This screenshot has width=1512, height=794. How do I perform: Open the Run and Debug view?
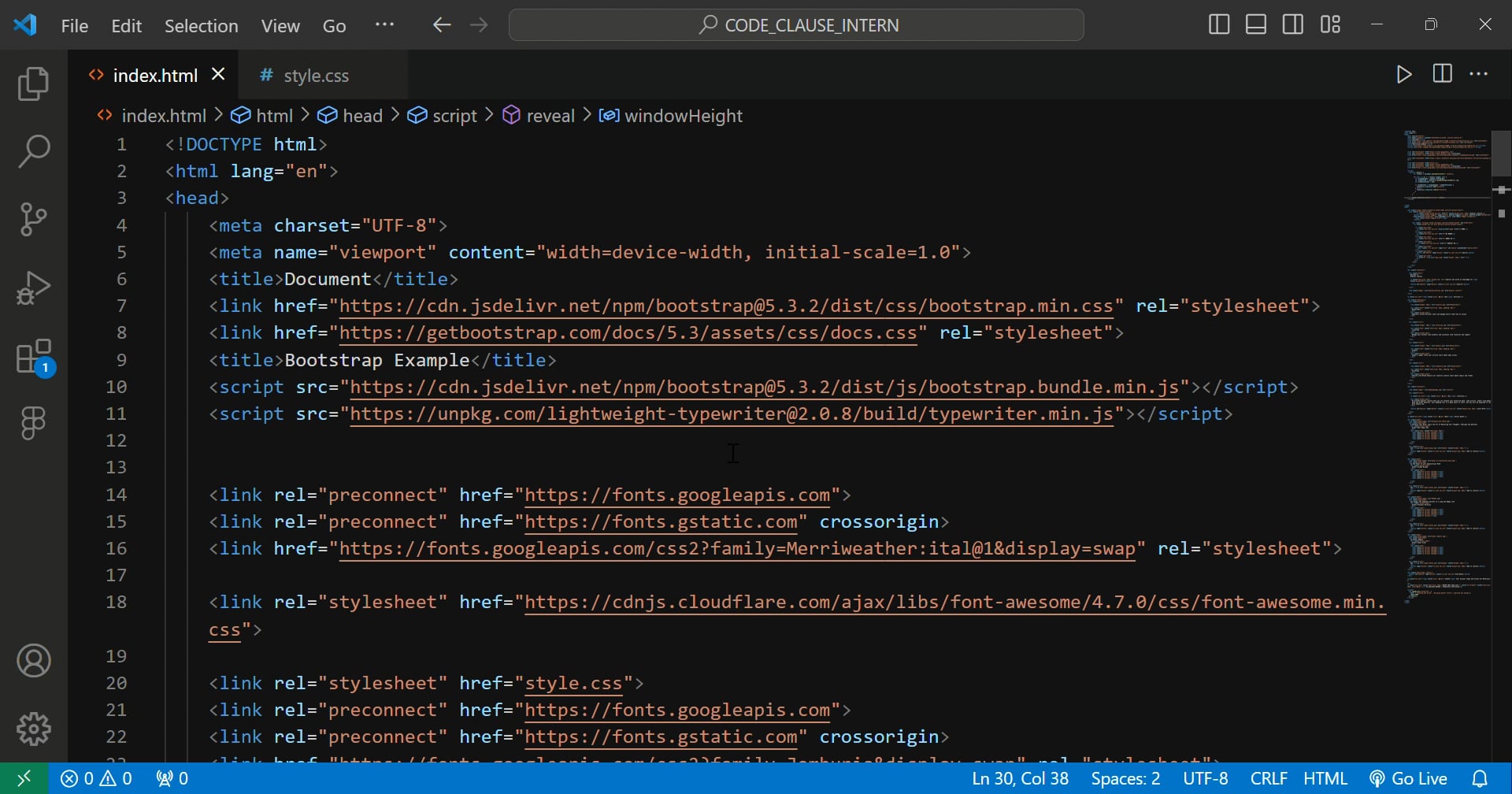pyautogui.click(x=33, y=288)
